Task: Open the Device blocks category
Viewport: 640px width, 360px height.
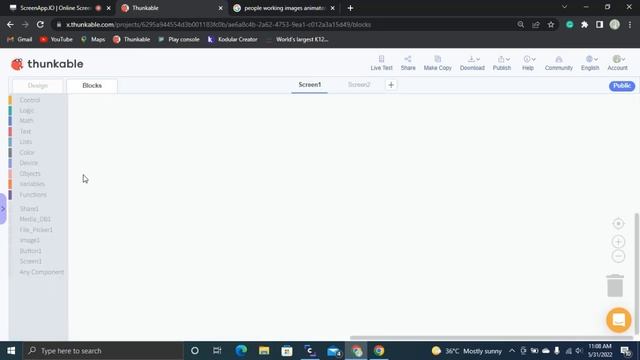Action: click(x=28, y=163)
